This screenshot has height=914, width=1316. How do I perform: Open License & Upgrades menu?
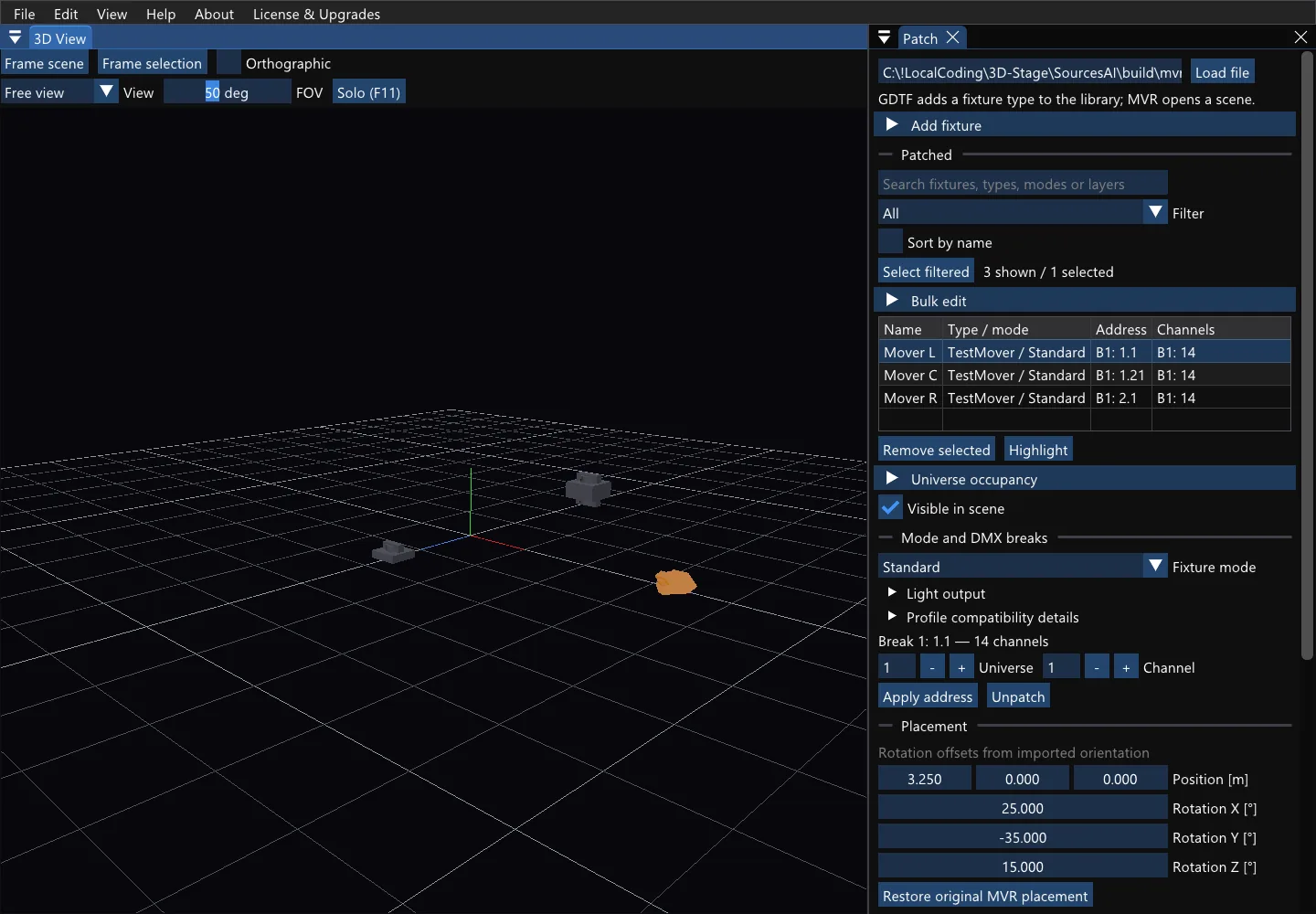click(316, 14)
